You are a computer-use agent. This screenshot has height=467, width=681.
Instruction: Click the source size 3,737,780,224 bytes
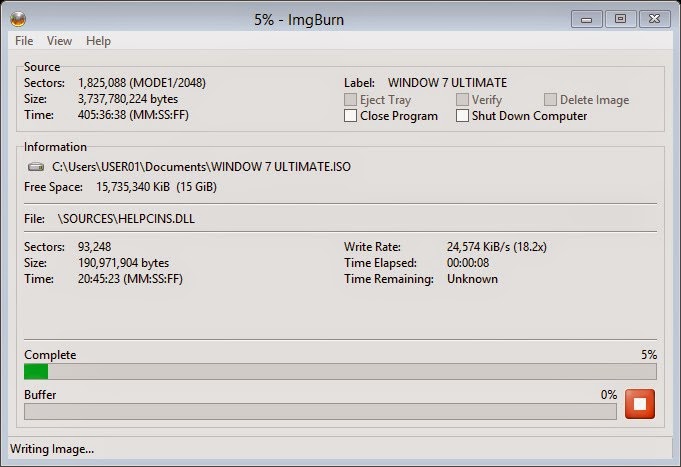128,99
